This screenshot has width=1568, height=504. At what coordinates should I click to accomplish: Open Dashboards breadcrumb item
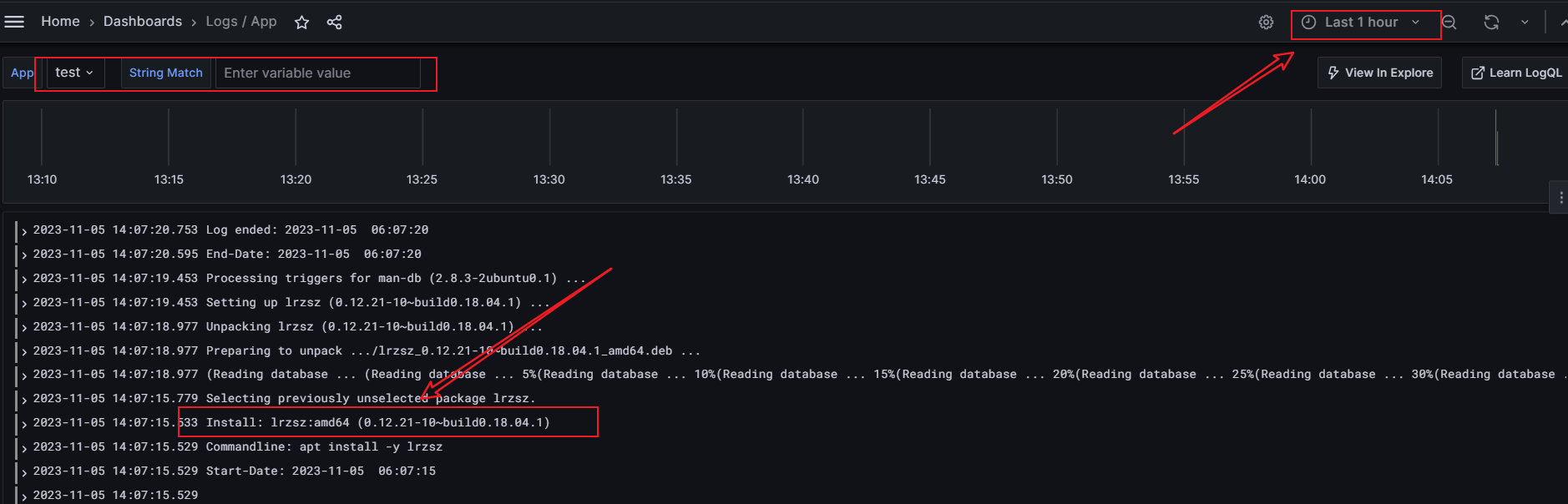tap(142, 22)
